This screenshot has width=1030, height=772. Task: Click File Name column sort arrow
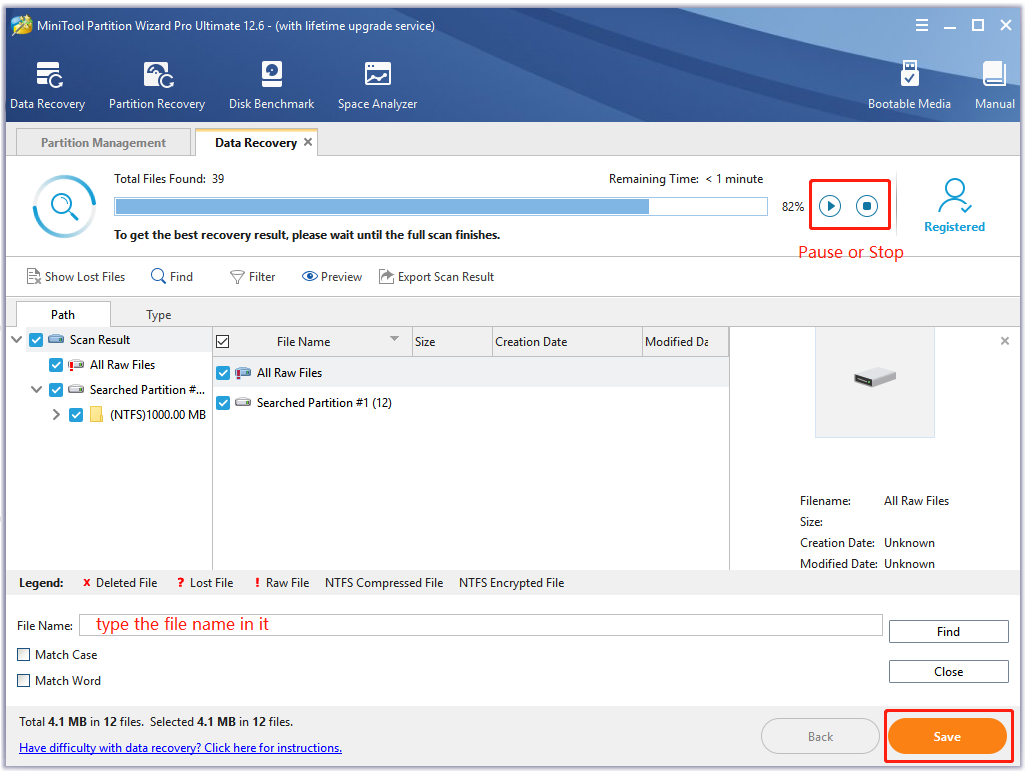(395, 339)
